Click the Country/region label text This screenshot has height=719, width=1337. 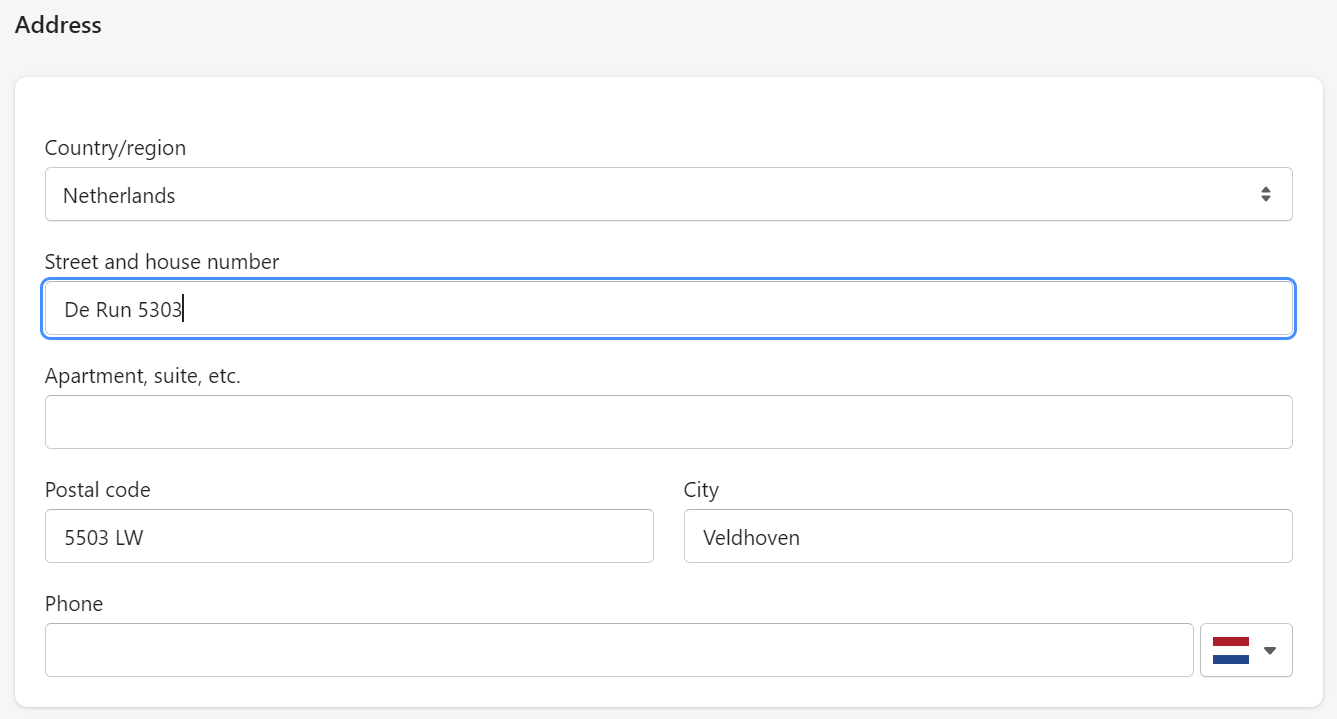[115, 147]
